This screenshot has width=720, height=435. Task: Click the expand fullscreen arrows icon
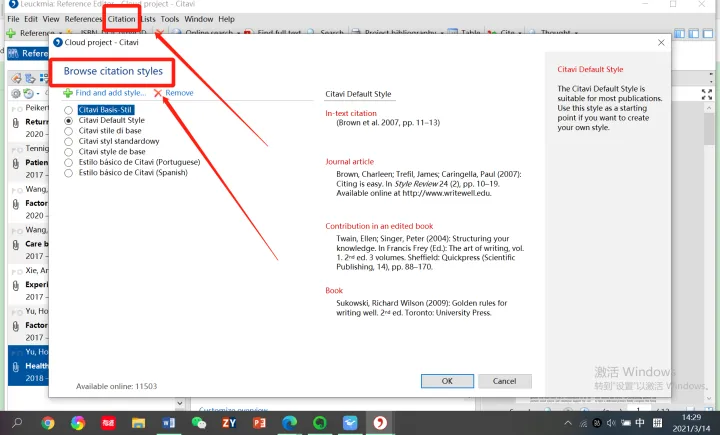pyautogui.click(x=707, y=94)
